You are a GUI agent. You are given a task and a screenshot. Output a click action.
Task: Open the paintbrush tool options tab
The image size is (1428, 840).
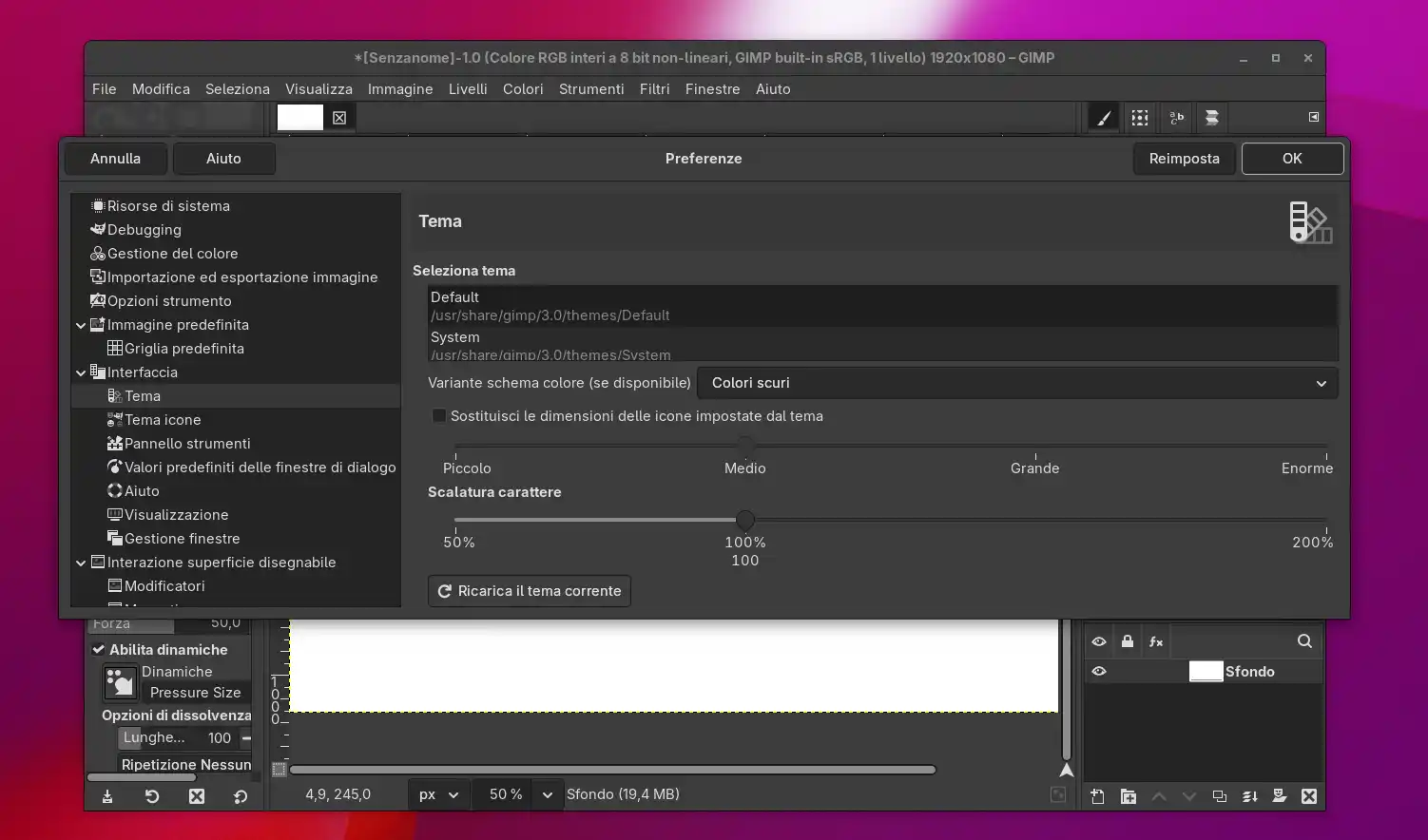click(1104, 118)
